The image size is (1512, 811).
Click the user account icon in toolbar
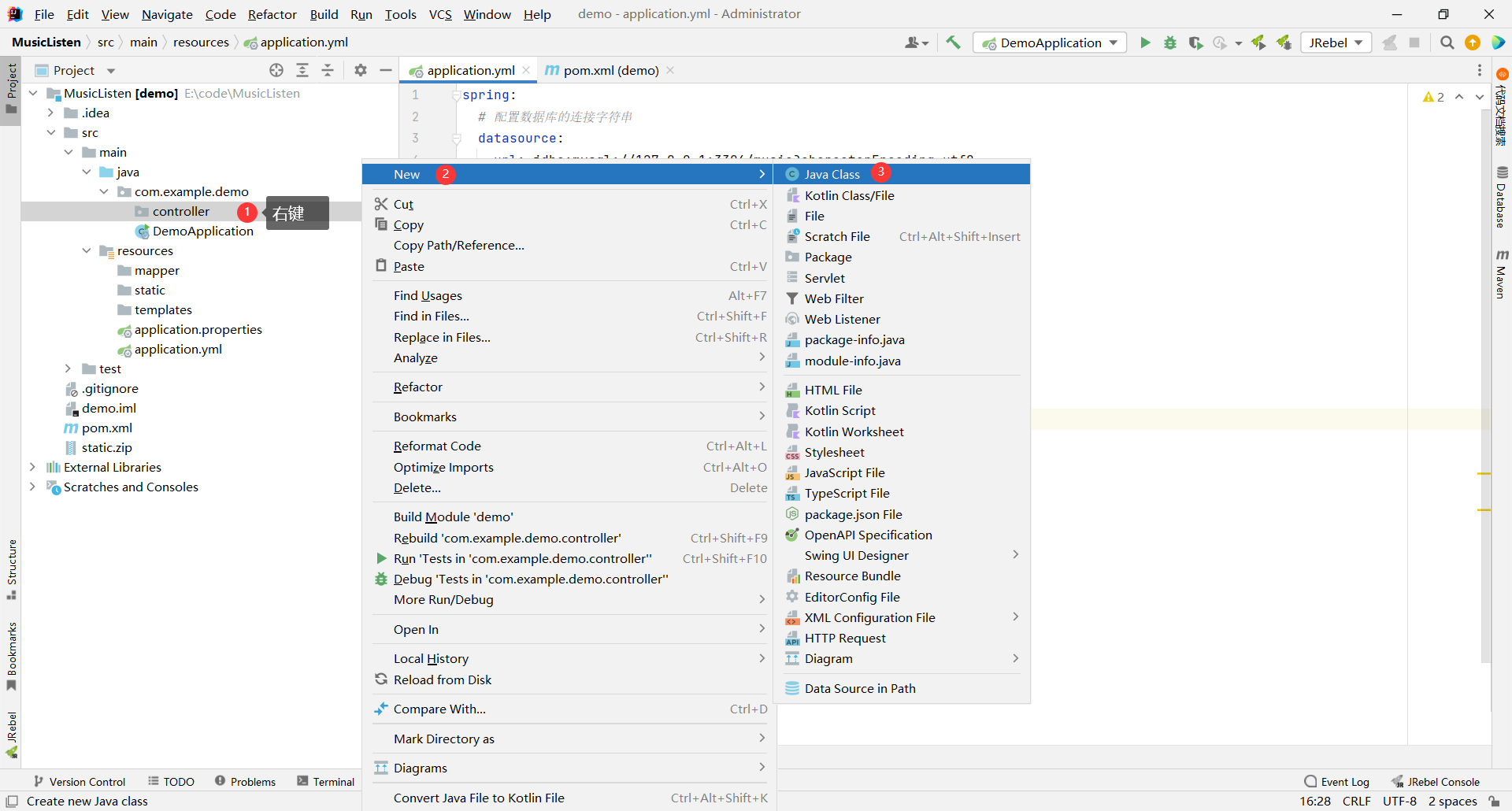[916, 43]
